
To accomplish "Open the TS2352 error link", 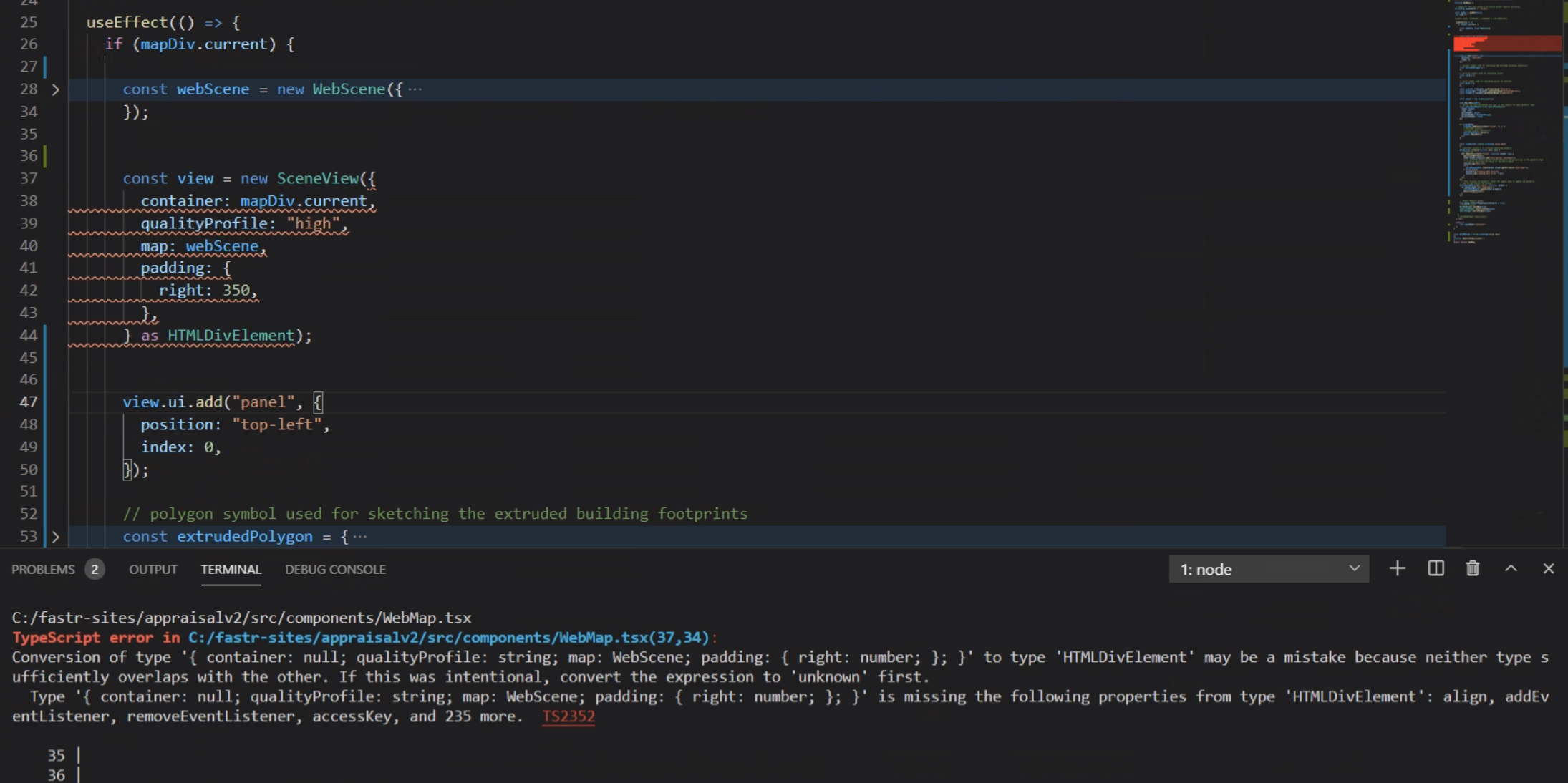I will click(x=568, y=716).
